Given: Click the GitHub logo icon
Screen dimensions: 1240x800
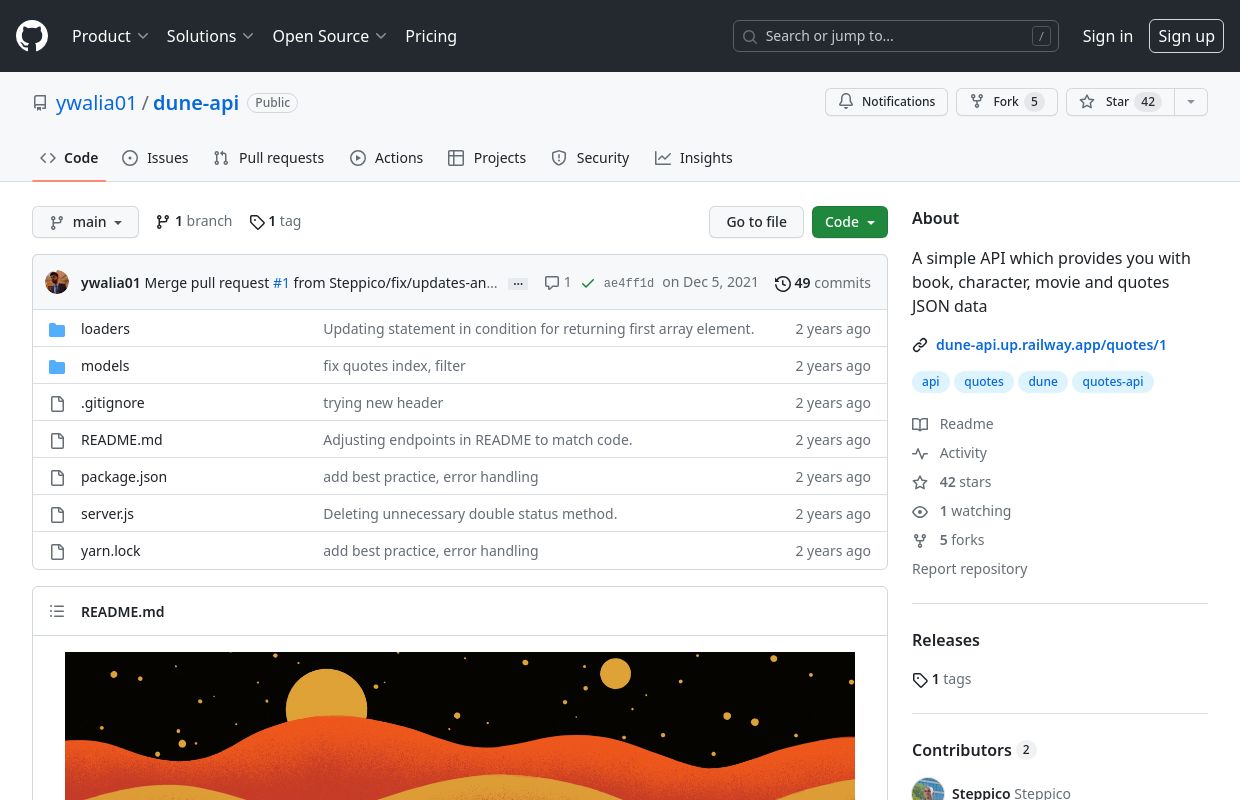Looking at the screenshot, I should coord(32,36).
